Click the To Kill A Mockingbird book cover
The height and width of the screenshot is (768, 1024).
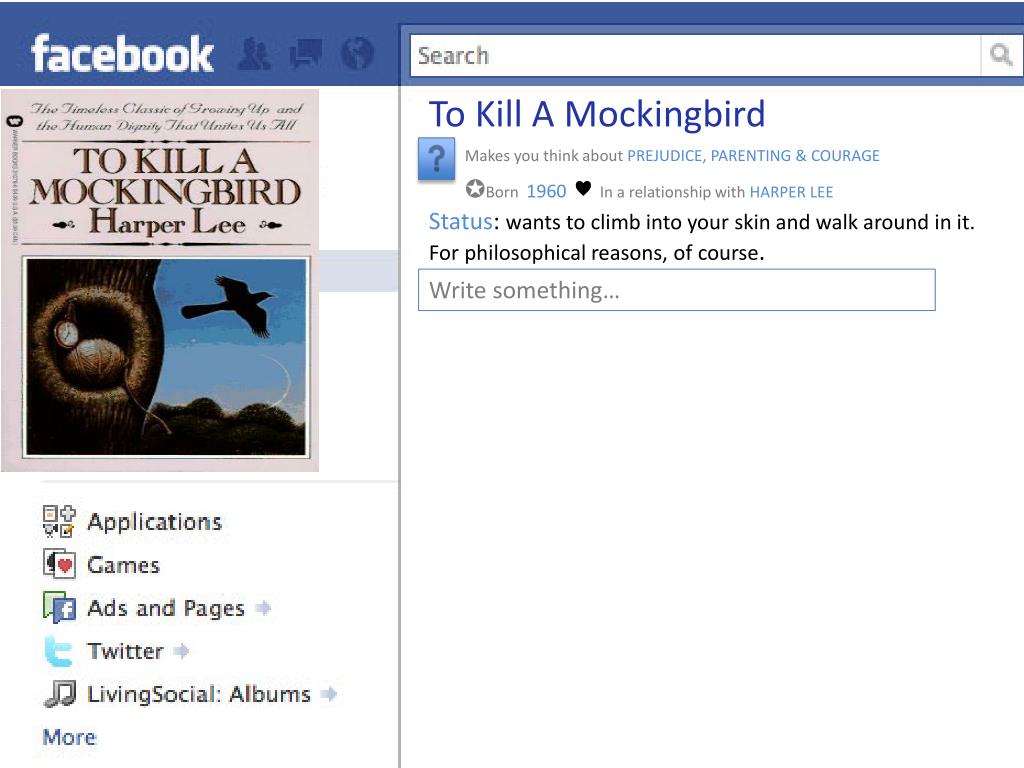[x=160, y=281]
